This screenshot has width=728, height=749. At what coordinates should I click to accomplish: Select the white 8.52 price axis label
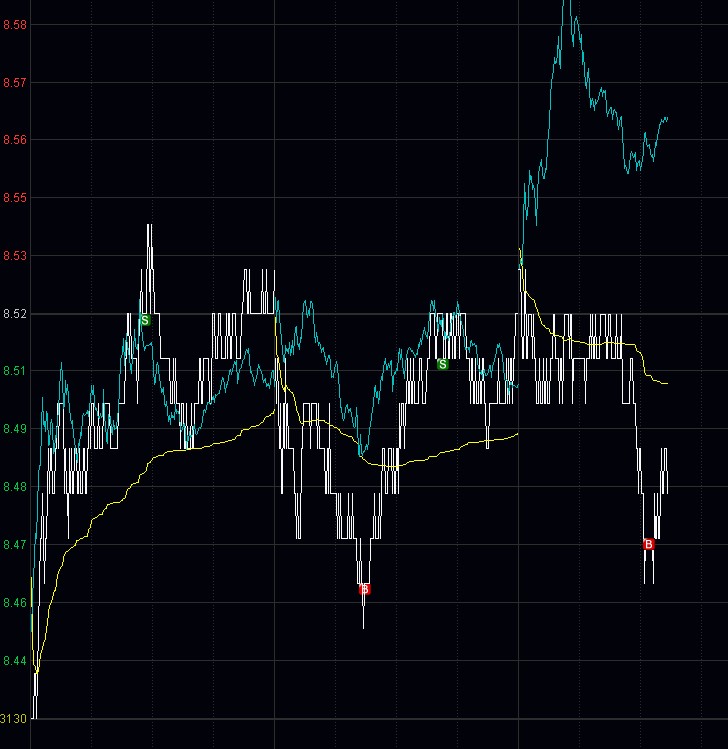coord(15,313)
